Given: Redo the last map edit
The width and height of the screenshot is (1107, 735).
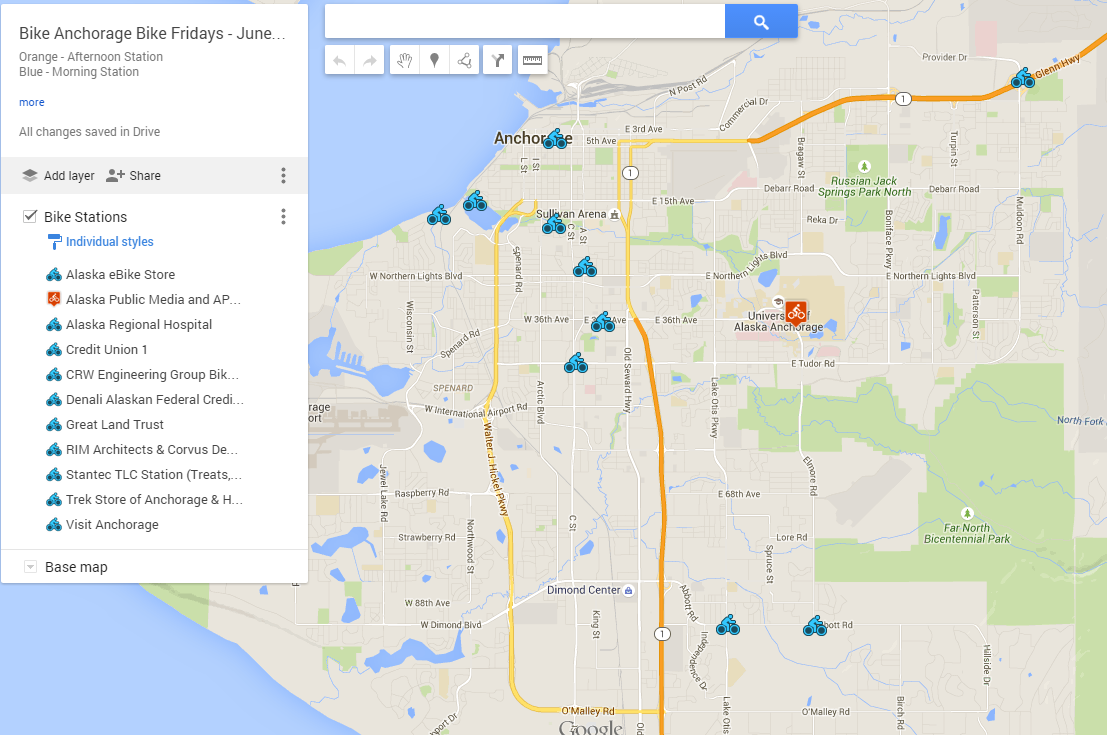Looking at the screenshot, I should [x=369, y=61].
